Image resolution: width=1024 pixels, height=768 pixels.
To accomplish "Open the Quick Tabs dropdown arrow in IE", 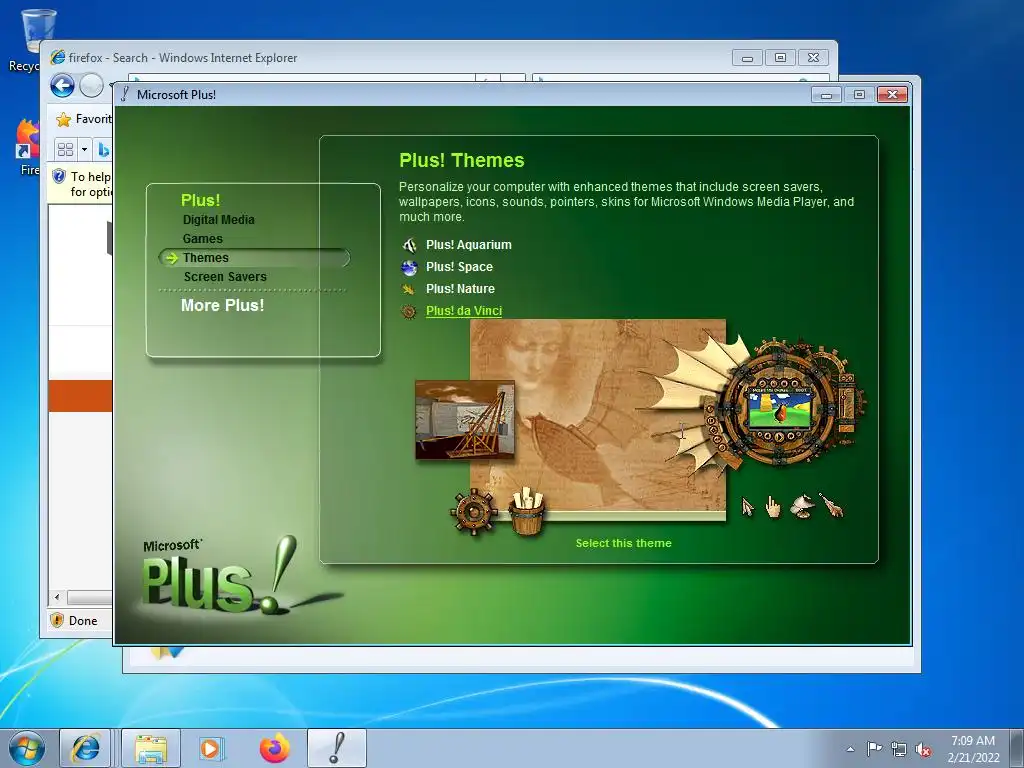I will tap(84, 150).
